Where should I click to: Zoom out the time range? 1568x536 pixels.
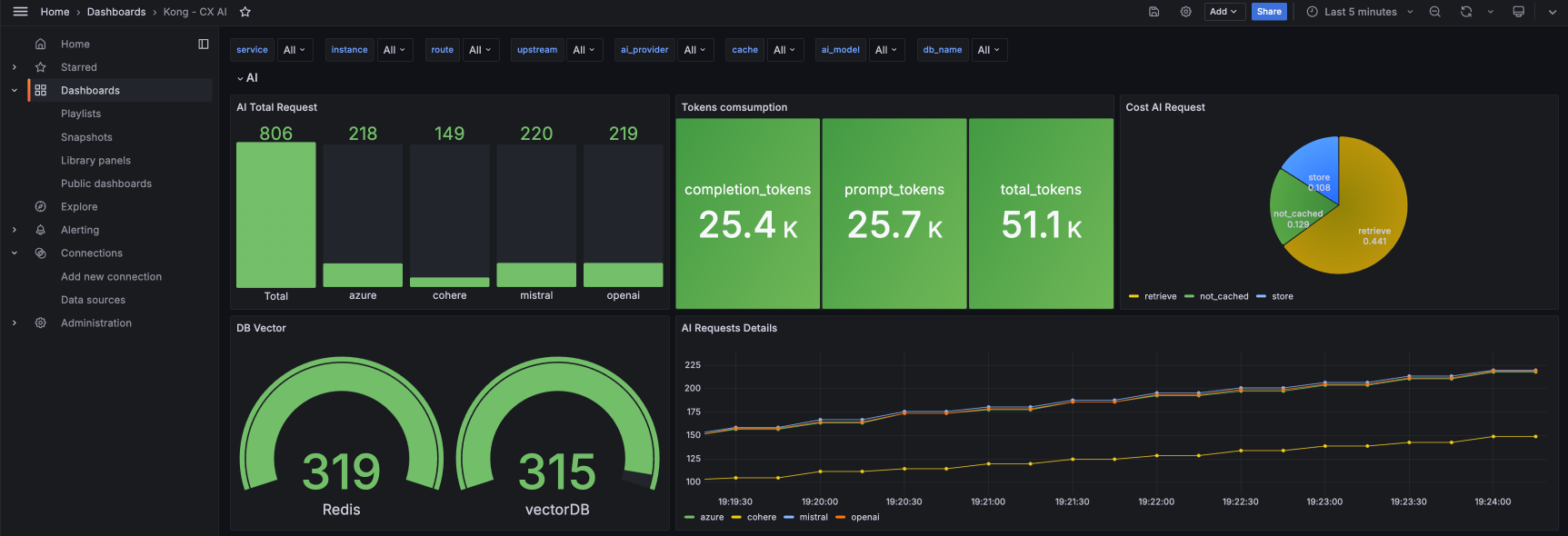point(1434,12)
